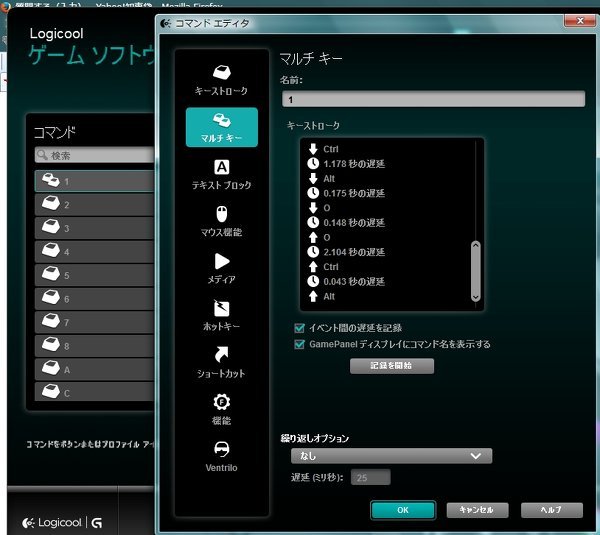
Task: Select command 7 in the コマンド list
Action: coord(95,322)
